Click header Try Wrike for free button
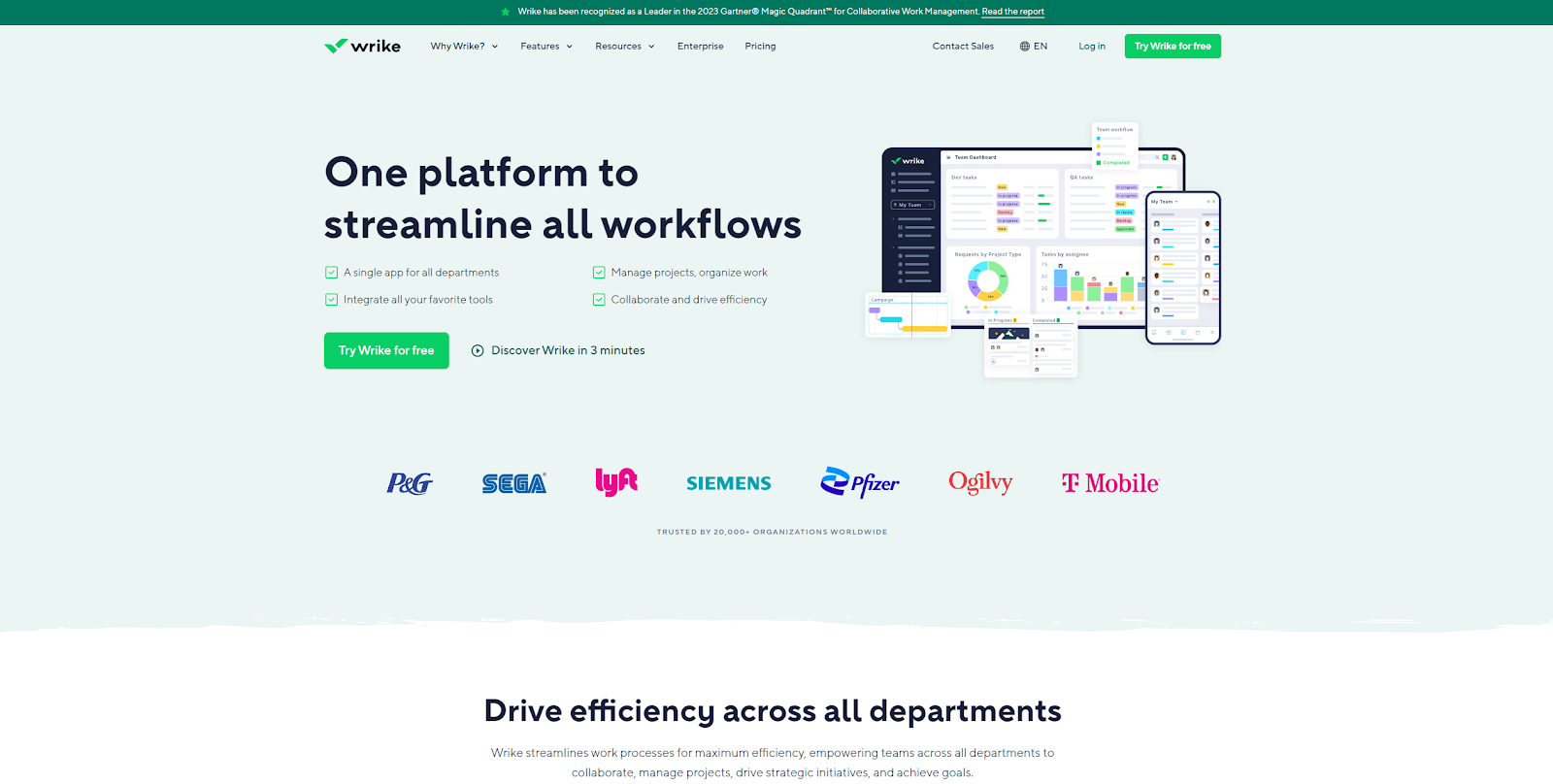 click(x=1173, y=47)
